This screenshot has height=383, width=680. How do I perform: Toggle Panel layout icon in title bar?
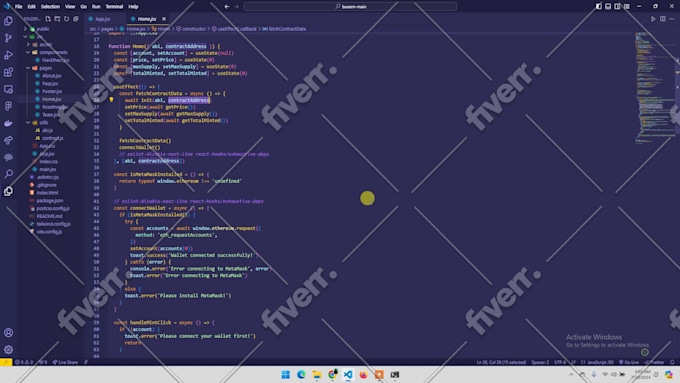(x=608, y=7)
